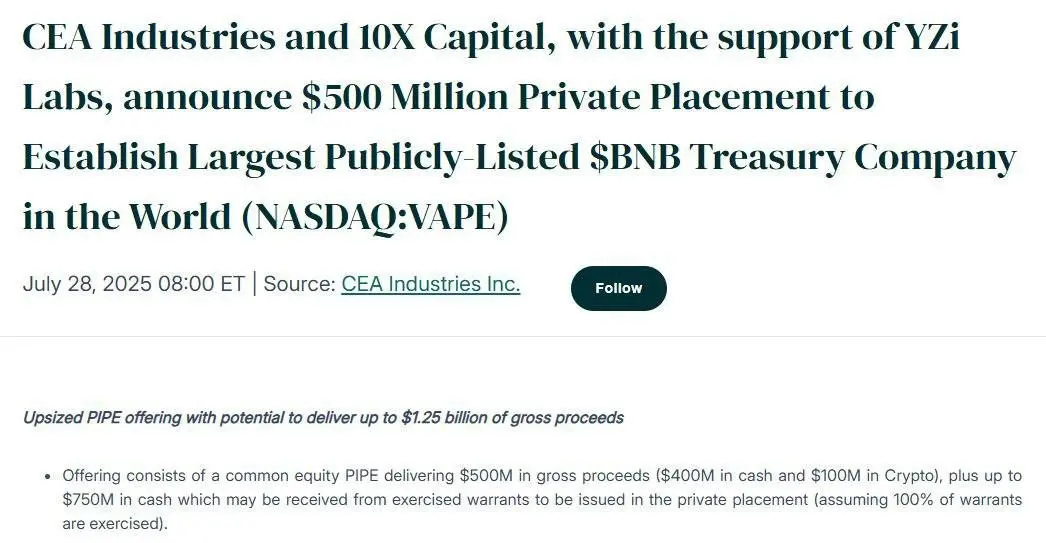Click the July 28, 2025 publication date

87,284
